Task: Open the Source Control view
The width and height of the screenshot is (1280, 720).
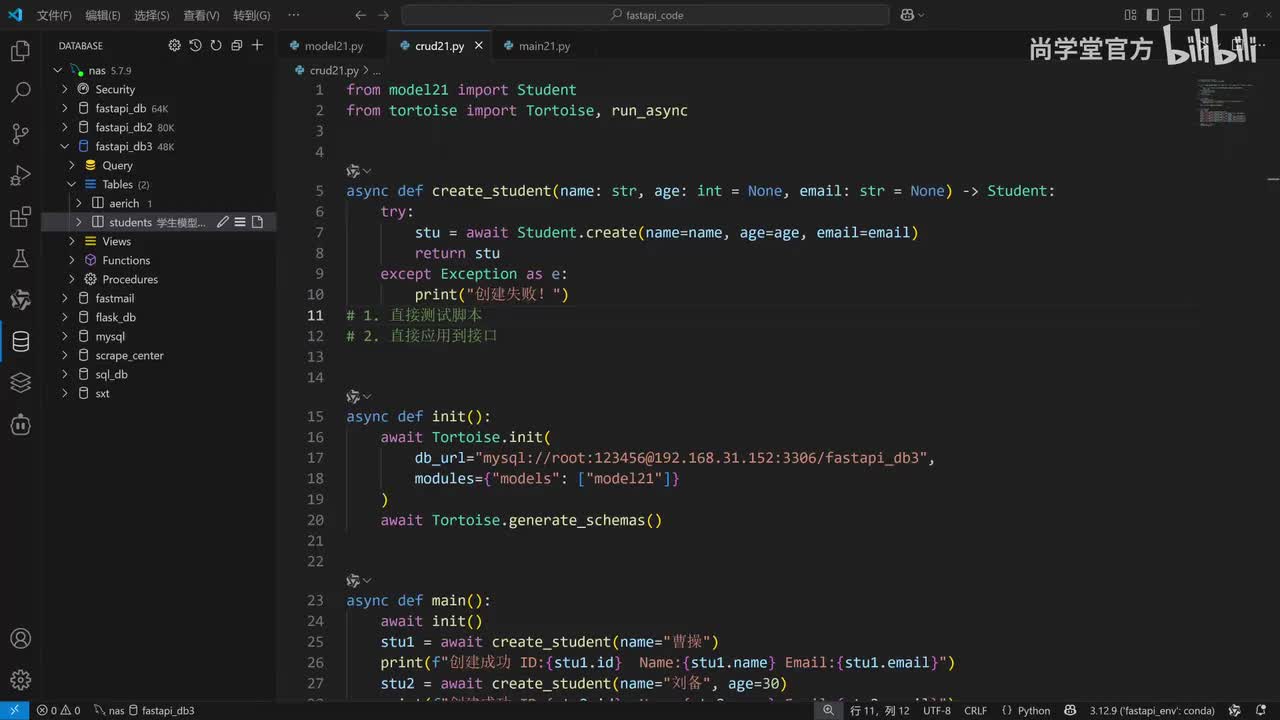Action: (x=20, y=134)
